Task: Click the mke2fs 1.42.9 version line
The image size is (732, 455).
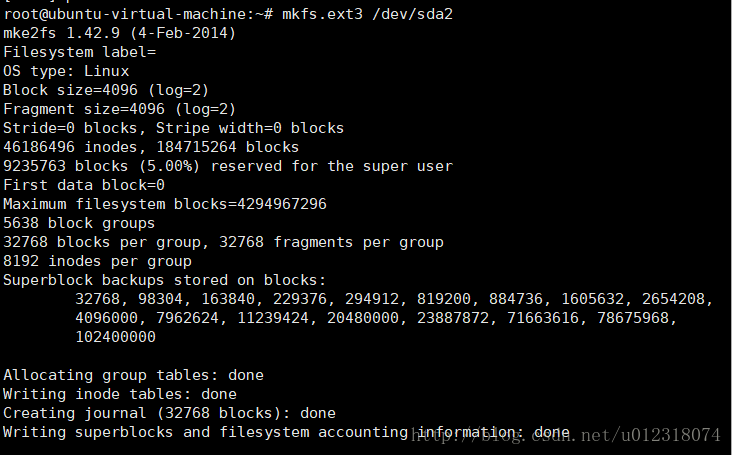Action: pos(119,32)
